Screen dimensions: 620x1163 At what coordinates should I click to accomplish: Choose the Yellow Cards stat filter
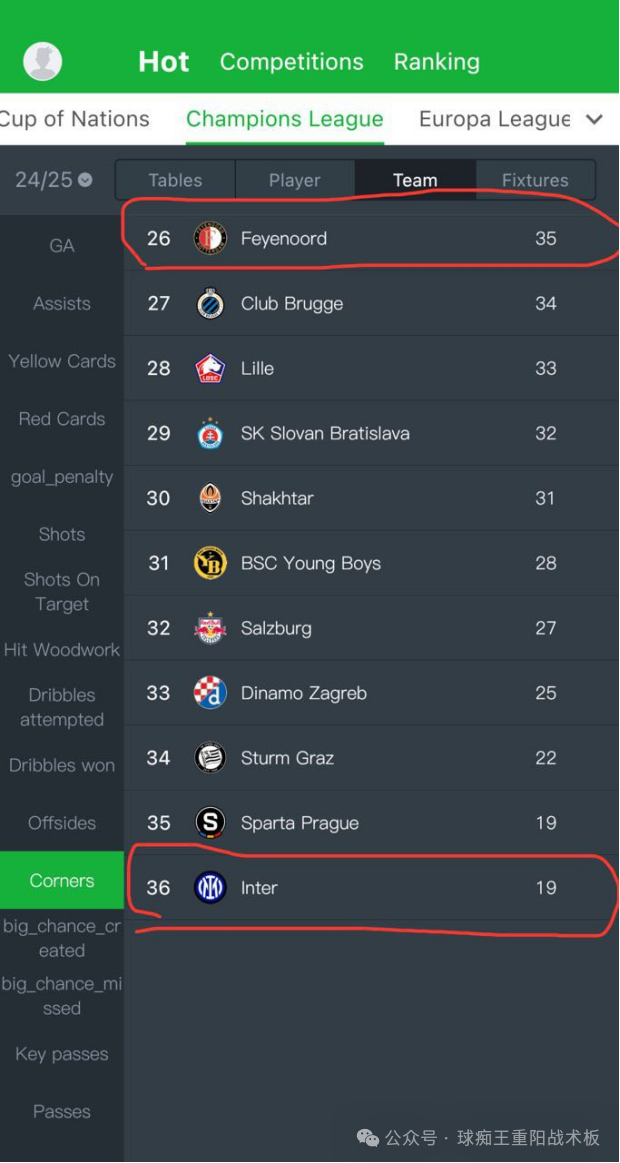tap(62, 361)
